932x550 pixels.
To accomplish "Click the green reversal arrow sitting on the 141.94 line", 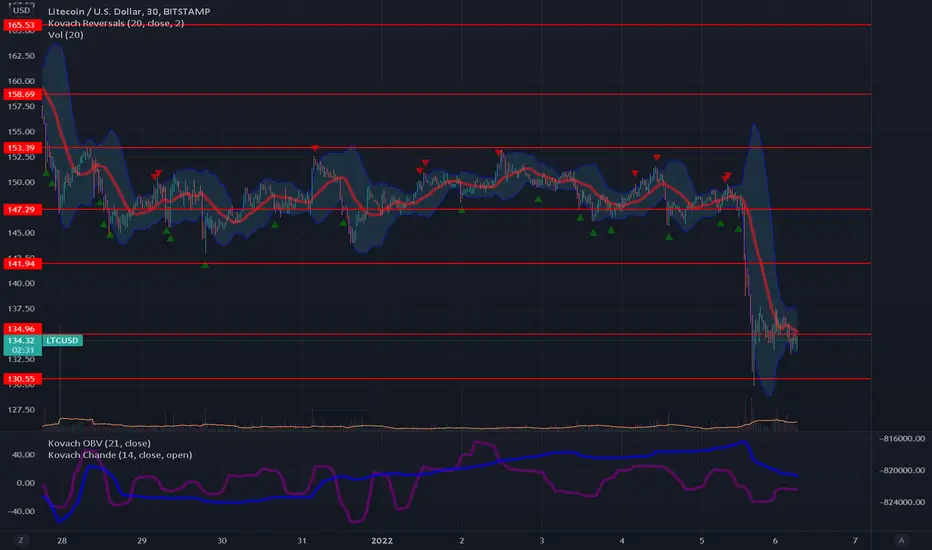I will [x=205, y=265].
